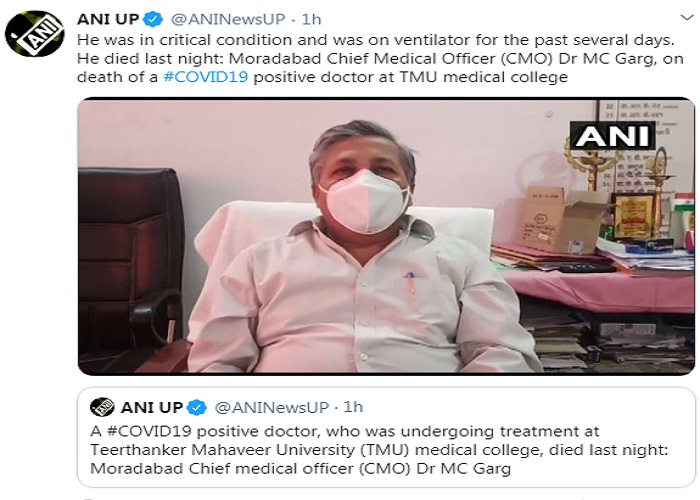This screenshot has width=700, height=500.
Task: Open the small ANI avatar in quoted tweet
Action: point(102,406)
